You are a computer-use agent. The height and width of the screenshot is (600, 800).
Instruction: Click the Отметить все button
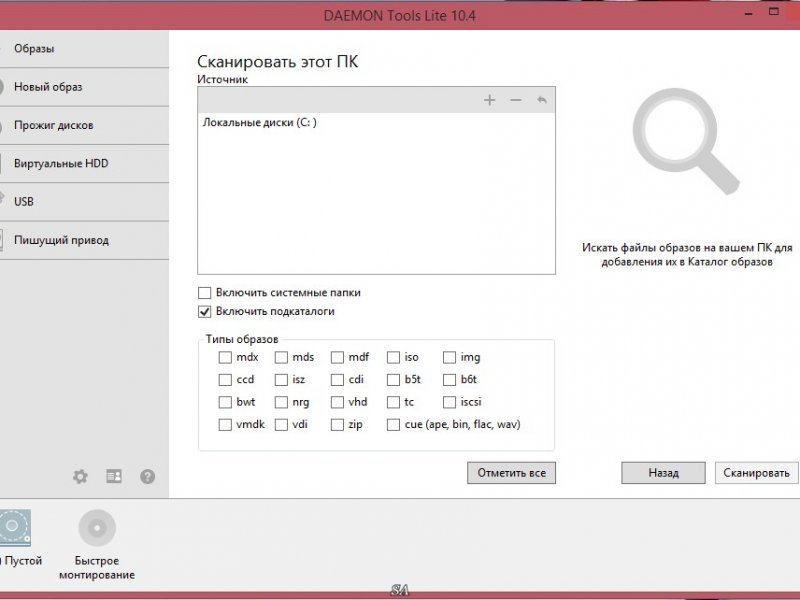(511, 473)
